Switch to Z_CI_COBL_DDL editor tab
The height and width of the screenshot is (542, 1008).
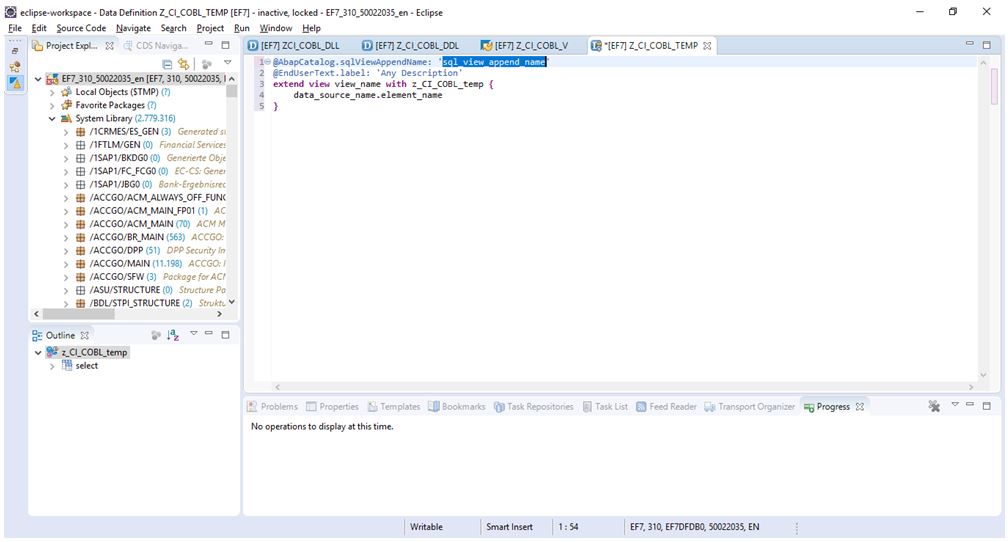(x=411, y=45)
